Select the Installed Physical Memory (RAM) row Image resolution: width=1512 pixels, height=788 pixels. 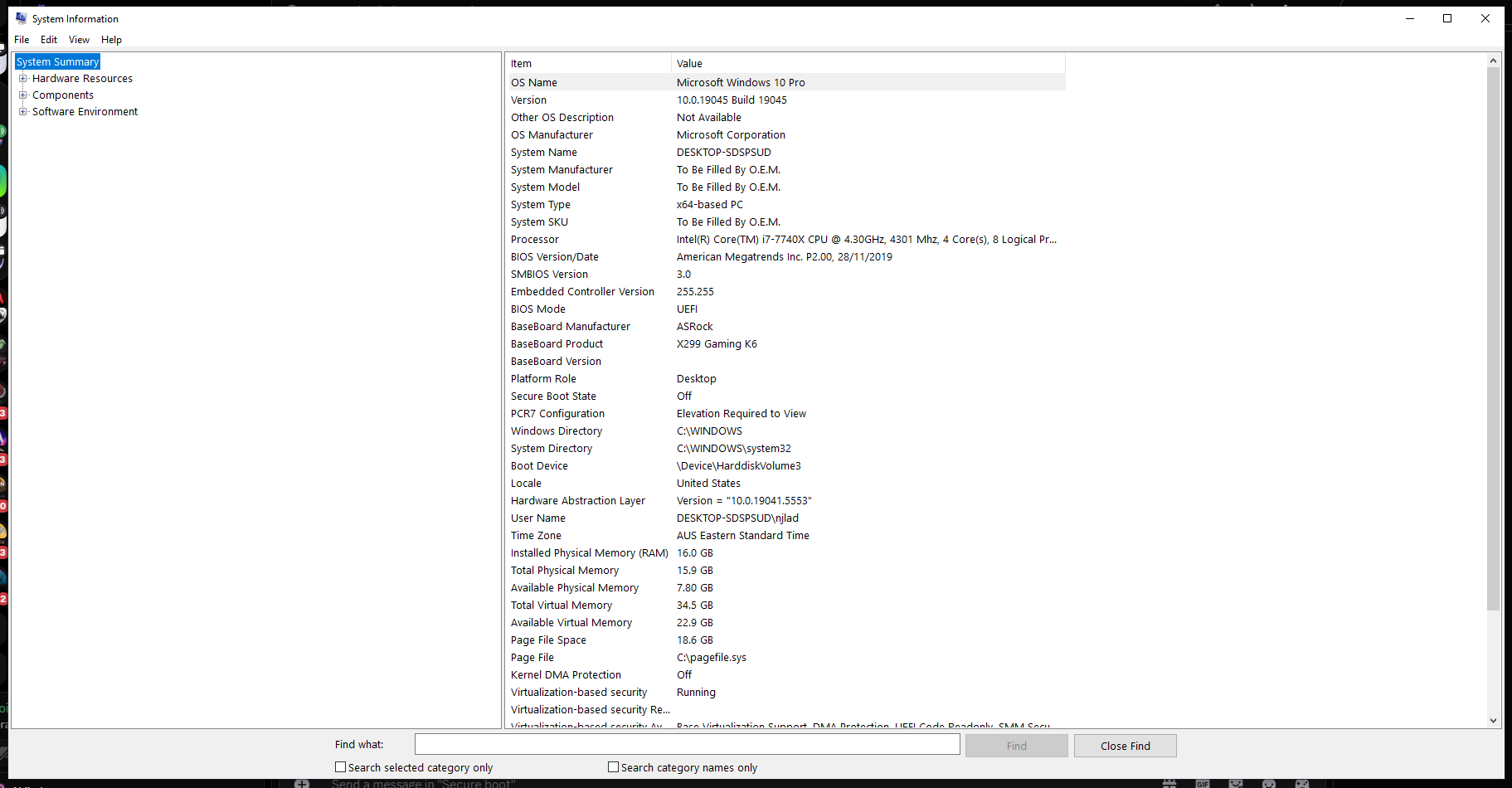tap(787, 553)
